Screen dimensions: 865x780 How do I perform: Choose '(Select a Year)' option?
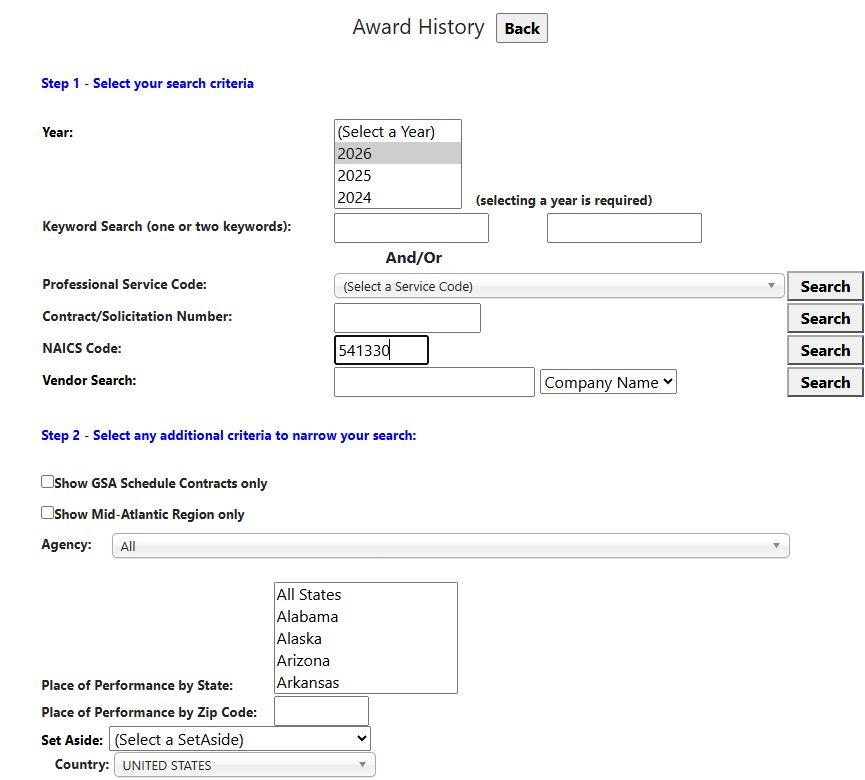(x=397, y=132)
